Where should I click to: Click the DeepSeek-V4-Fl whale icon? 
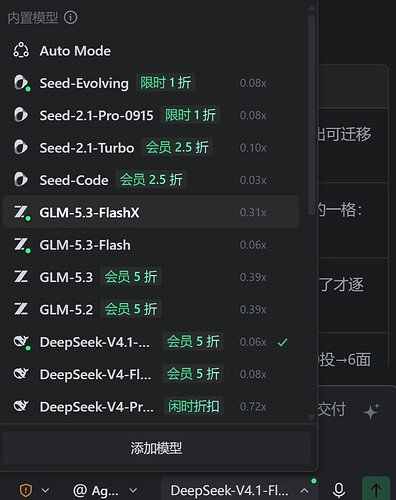[x=21, y=374]
